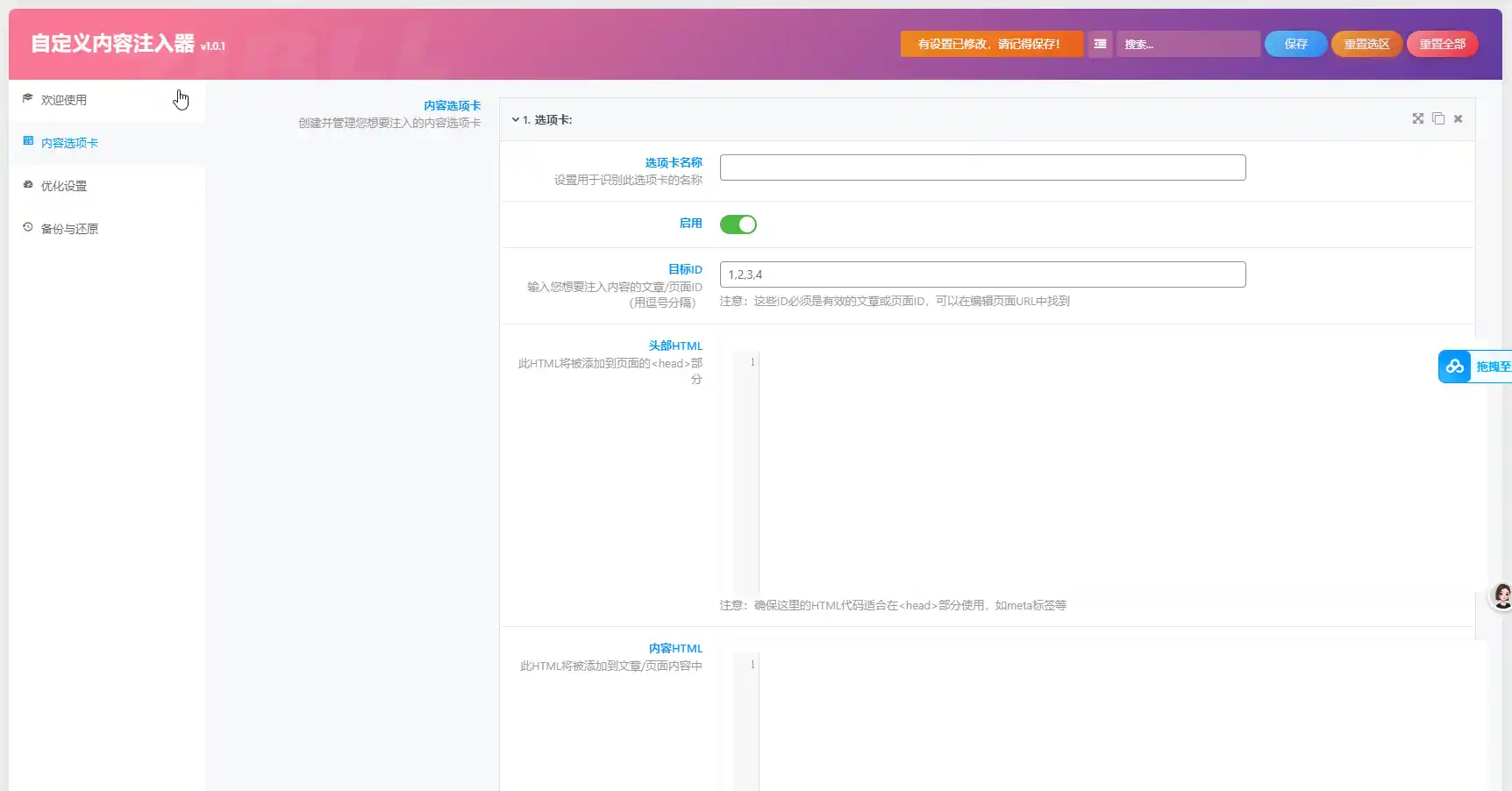This screenshot has width=1512, height=791.
Task: Click the blue 保存 button
Action: 1295,44
